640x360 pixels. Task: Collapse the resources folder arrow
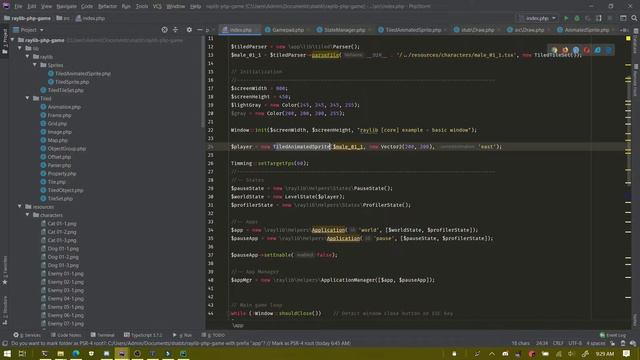point(20,207)
